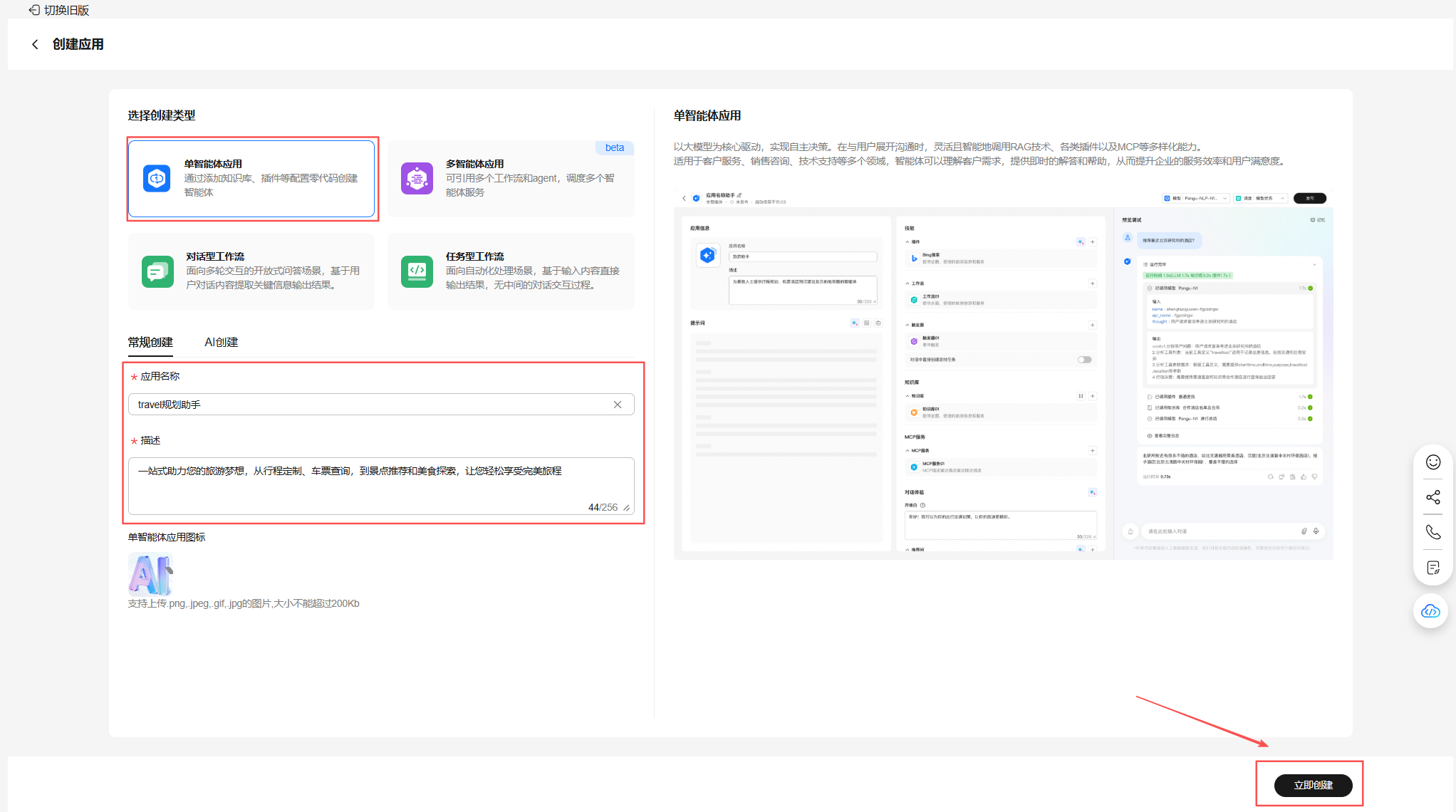The width and height of the screenshot is (1456, 812).
Task: Select the 单智能体应用 type card
Action: pos(251,179)
